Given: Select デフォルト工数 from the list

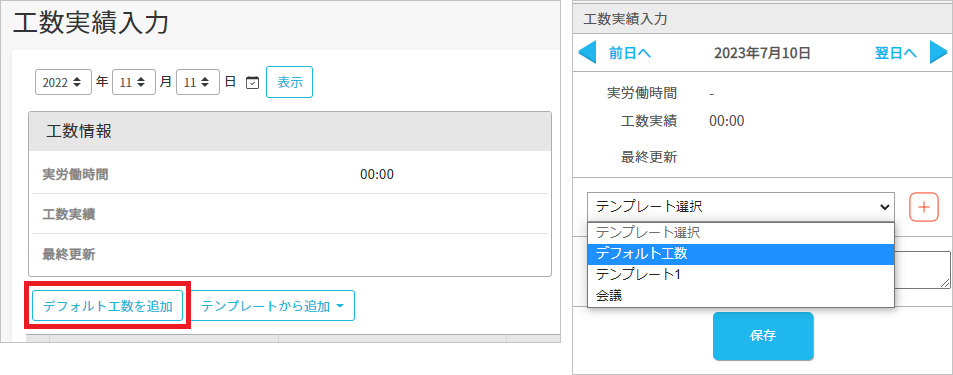Looking at the screenshot, I should [x=741, y=254].
